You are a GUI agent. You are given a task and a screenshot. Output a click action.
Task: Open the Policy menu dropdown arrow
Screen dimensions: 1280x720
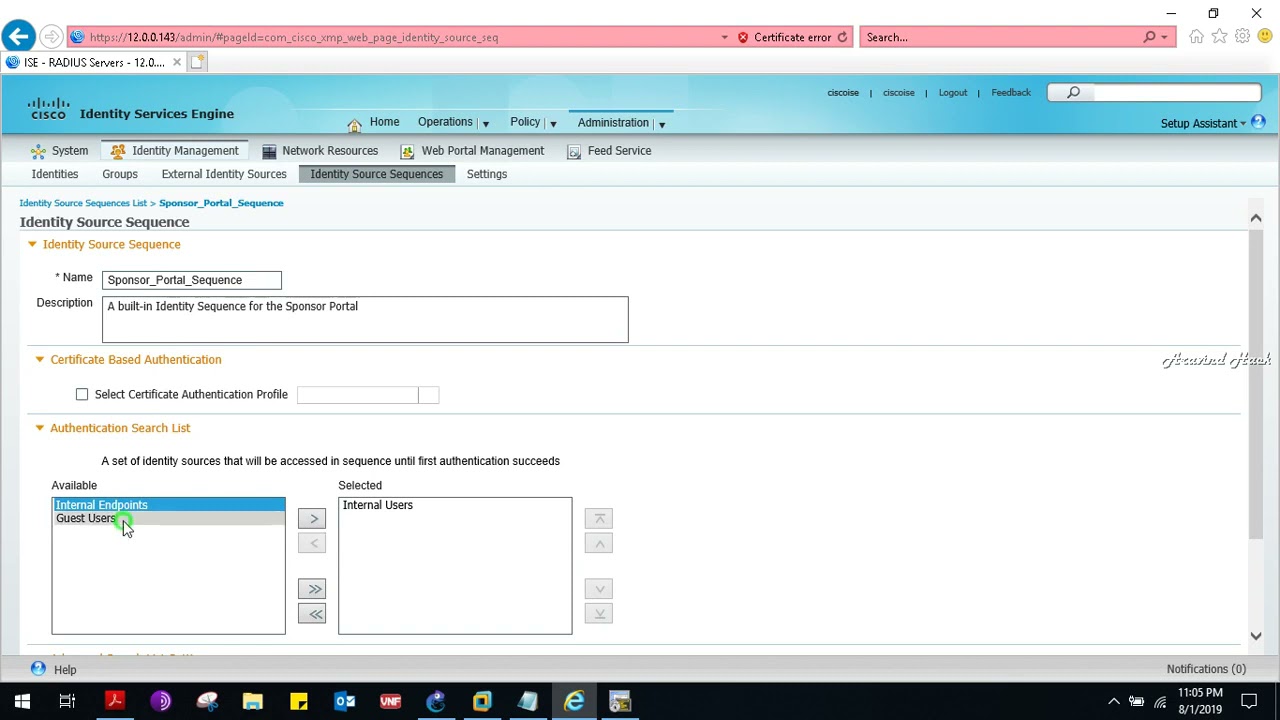pyautogui.click(x=553, y=124)
